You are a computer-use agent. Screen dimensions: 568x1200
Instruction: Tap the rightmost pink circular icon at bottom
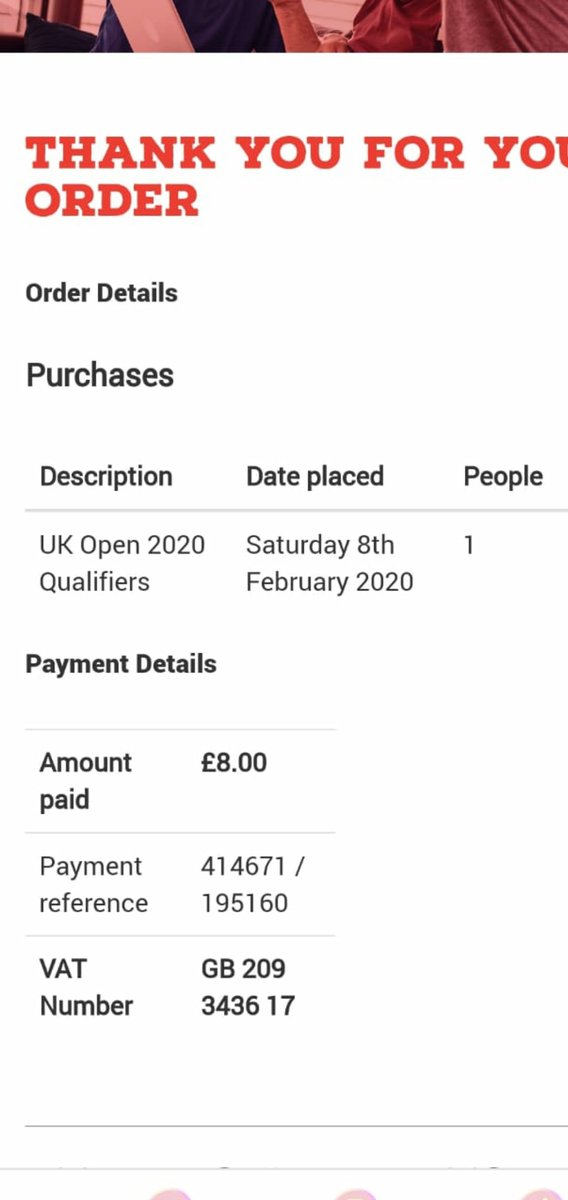coord(542,1194)
